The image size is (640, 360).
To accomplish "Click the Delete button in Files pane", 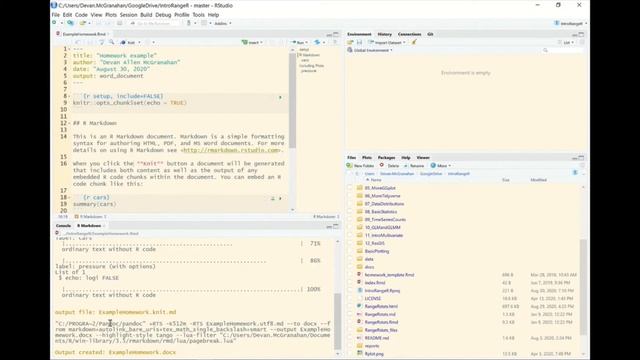I will click(389, 166).
